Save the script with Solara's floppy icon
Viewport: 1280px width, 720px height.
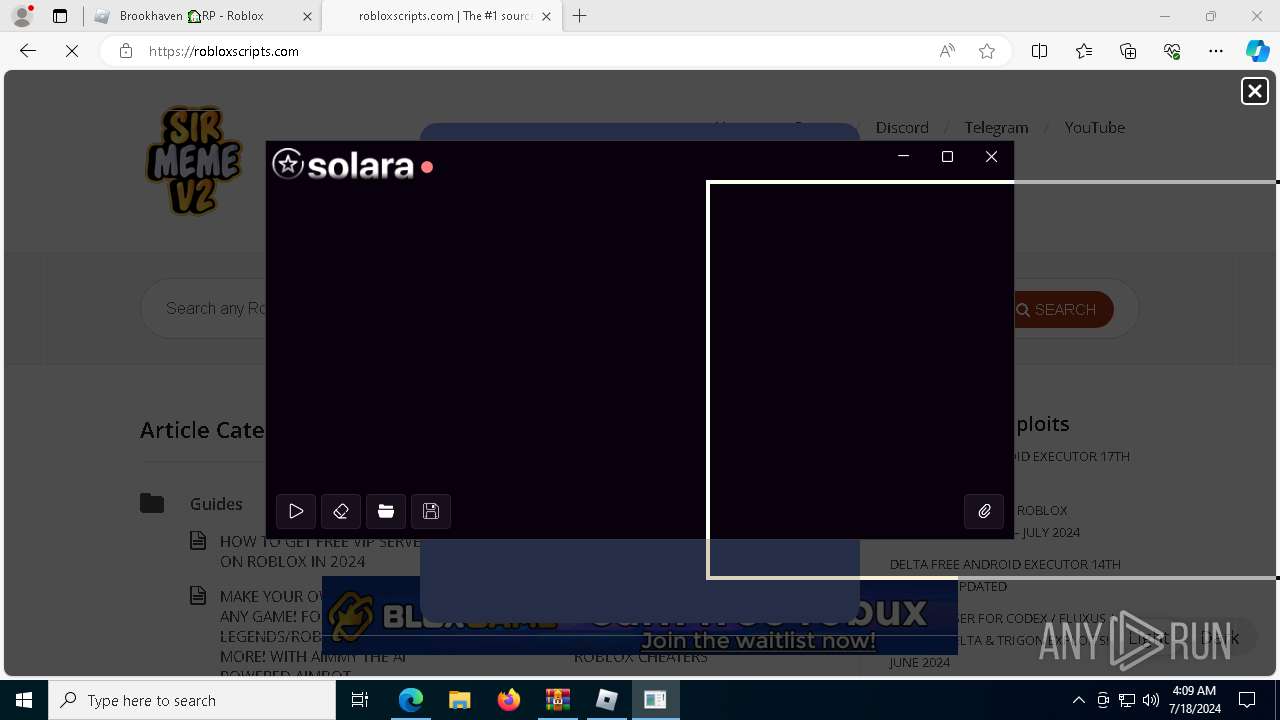tap(431, 511)
